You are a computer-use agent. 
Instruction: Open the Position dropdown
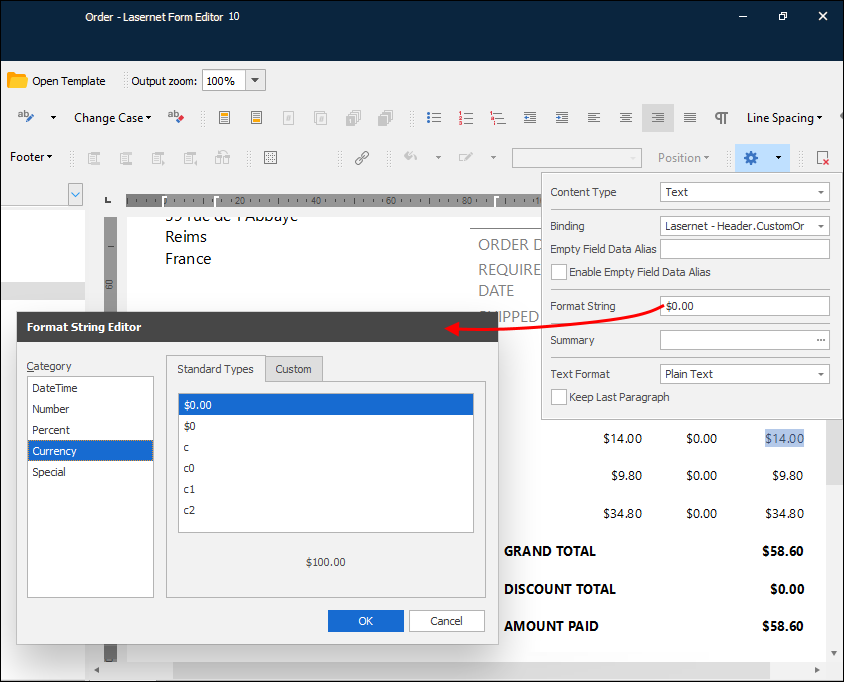(x=684, y=158)
